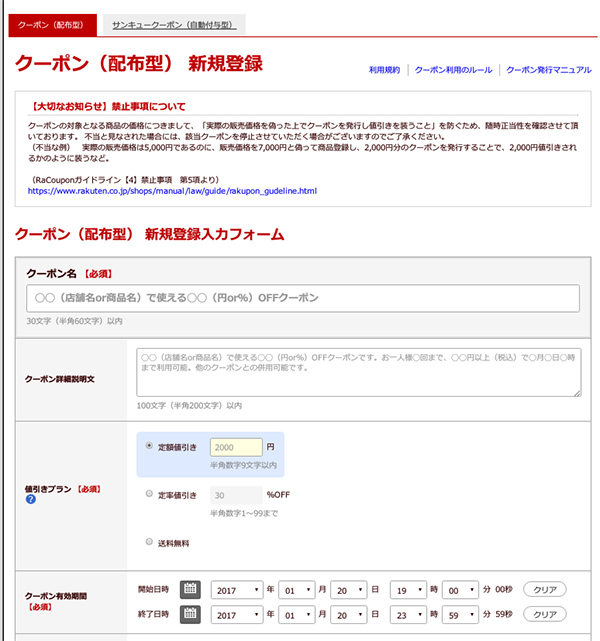Select the percentage discount (定率値引き) option
The height and width of the screenshot is (641, 600).
[150, 494]
